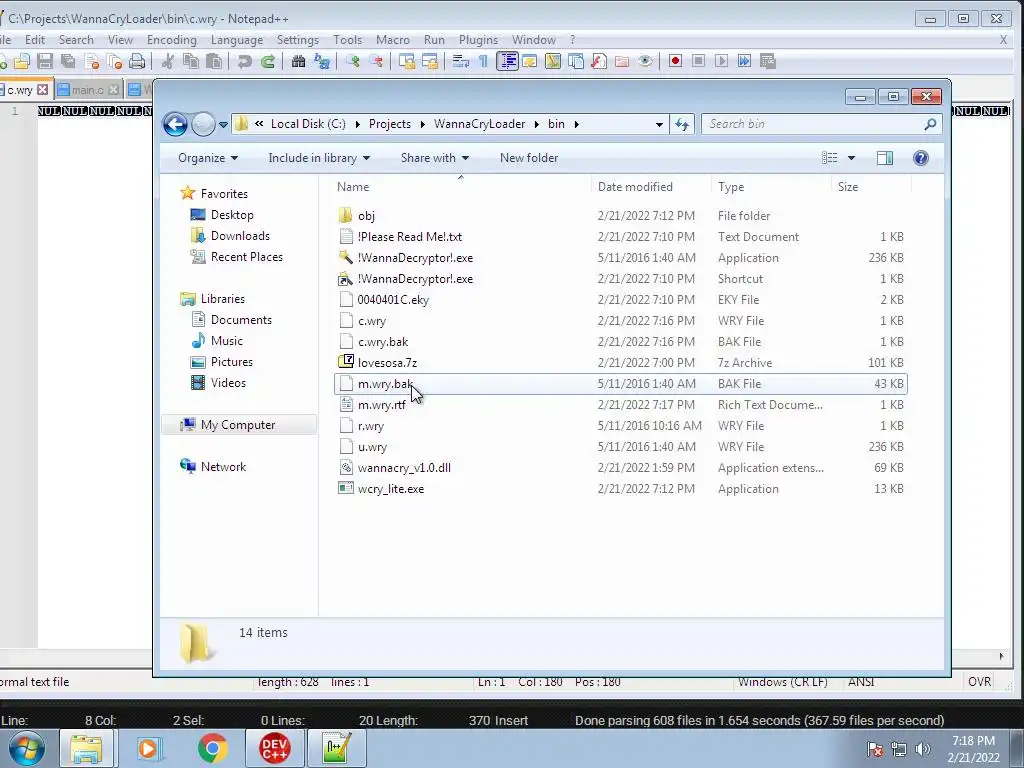Toggle the Document Map panel icon
Image resolution: width=1024 pixels, height=768 pixels.
coord(552,61)
